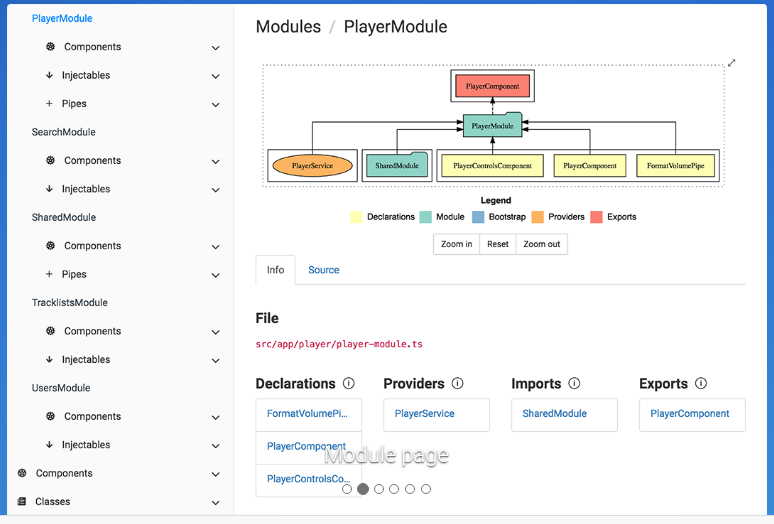The image size is (774, 524).
Task: Expand Injectables under SearchModule
Action: pyautogui.click(x=215, y=189)
